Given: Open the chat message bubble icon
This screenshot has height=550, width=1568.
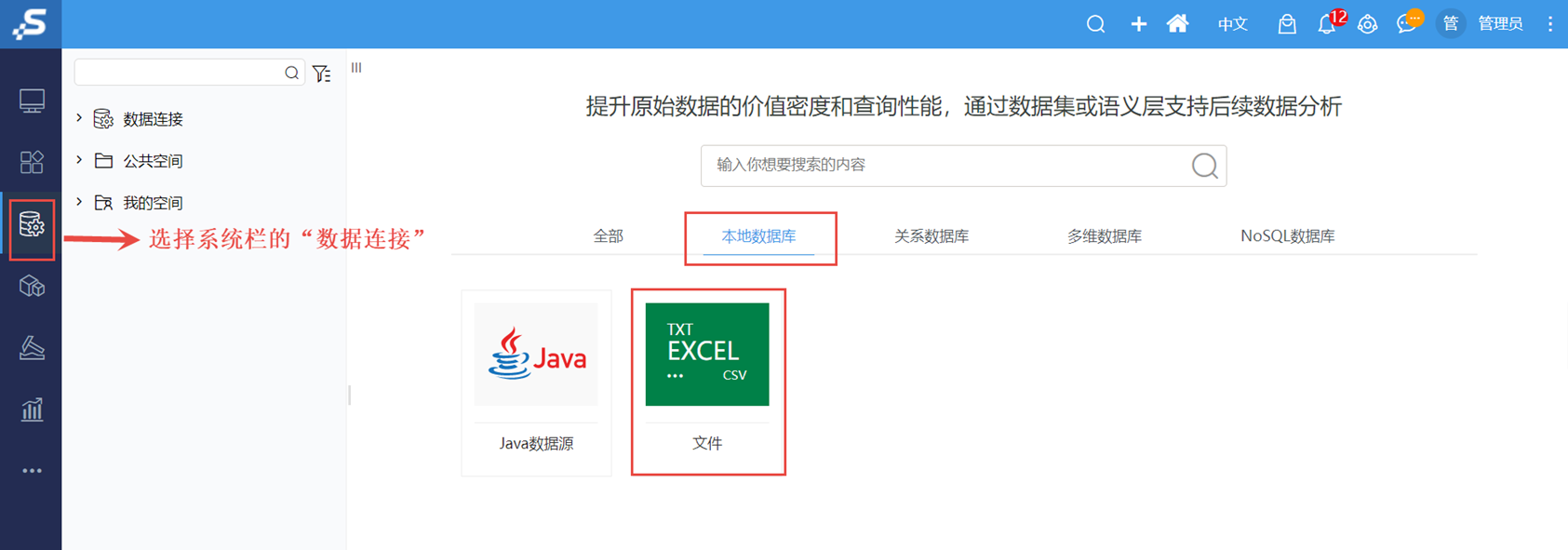Looking at the screenshot, I should pos(1408,24).
